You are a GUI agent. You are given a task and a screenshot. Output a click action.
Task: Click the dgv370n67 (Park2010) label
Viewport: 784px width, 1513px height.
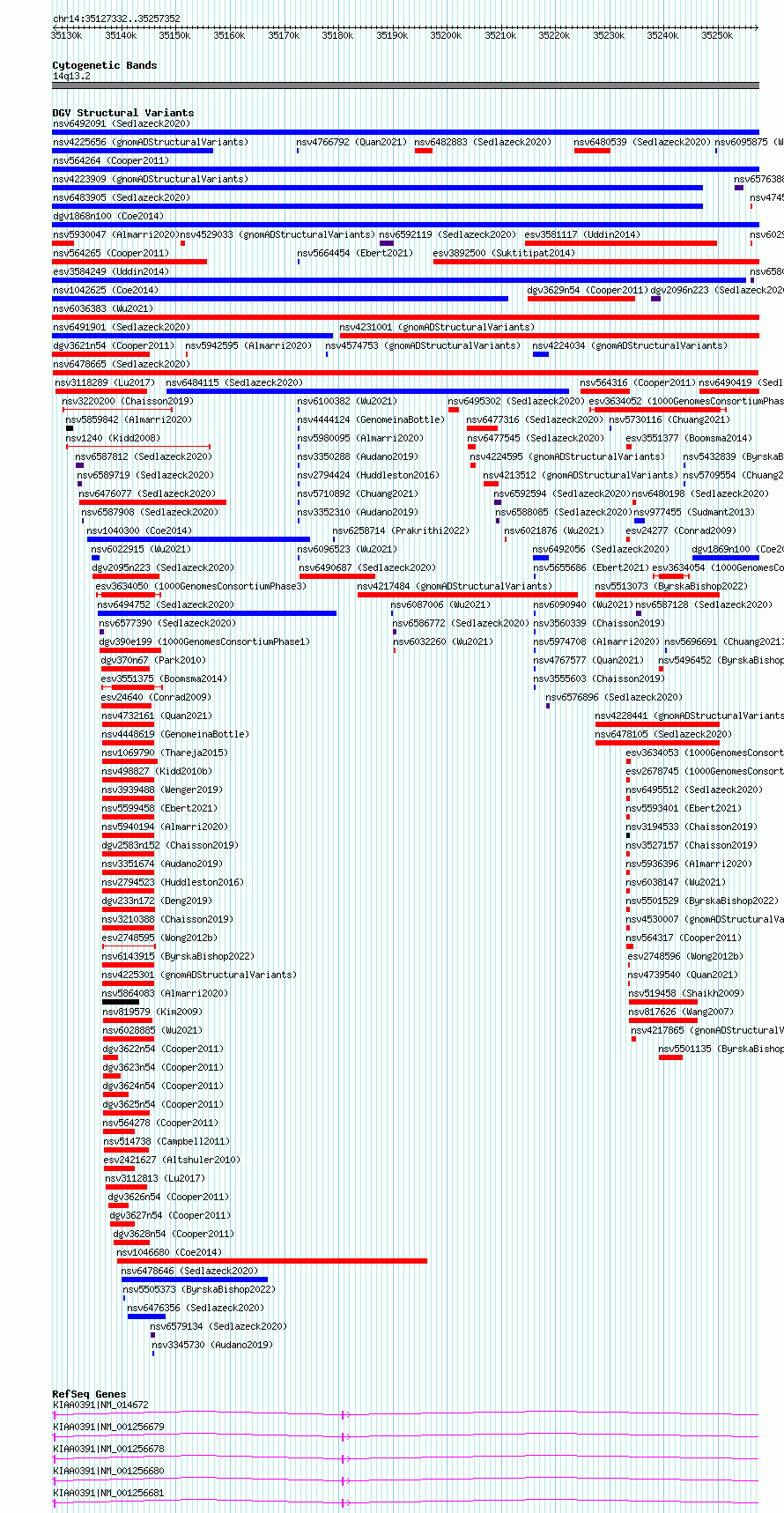pos(153,660)
